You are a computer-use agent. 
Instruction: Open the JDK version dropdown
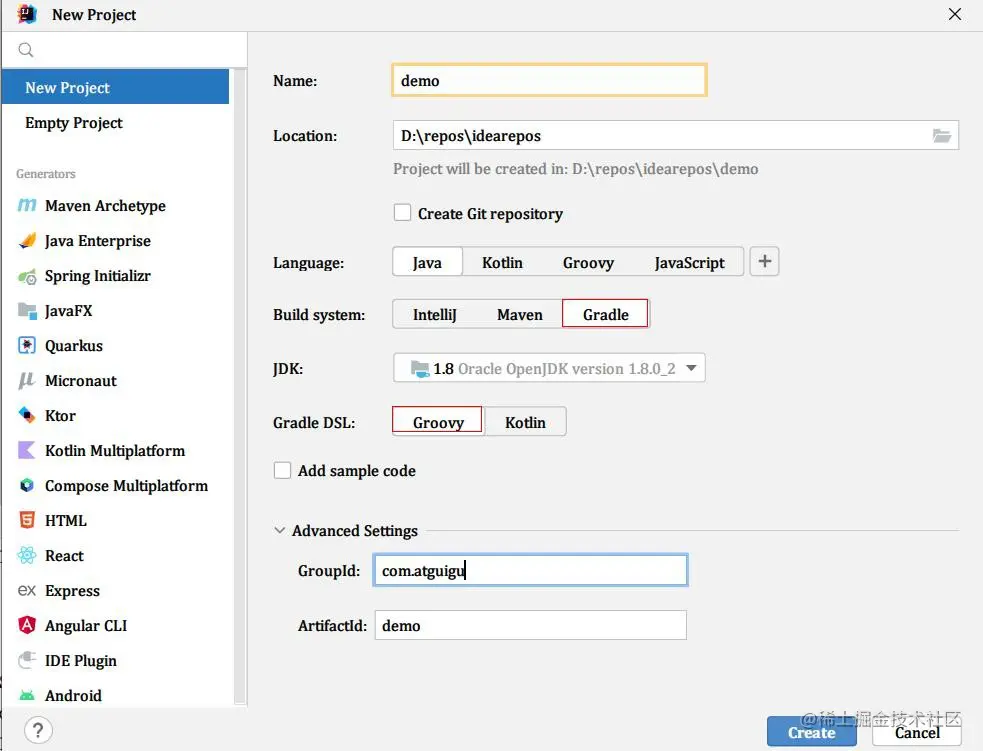(690, 367)
